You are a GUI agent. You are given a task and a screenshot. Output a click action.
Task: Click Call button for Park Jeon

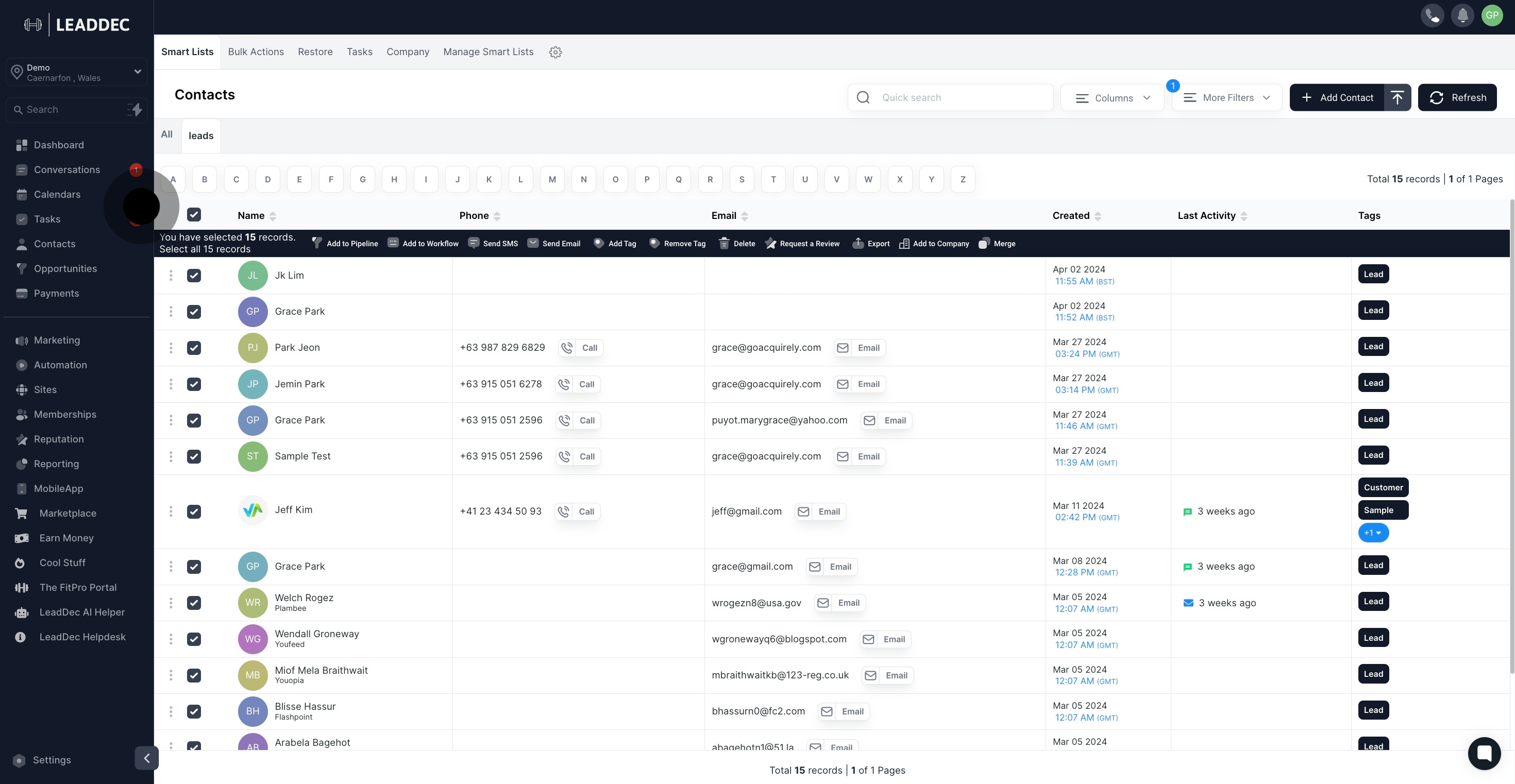581,348
